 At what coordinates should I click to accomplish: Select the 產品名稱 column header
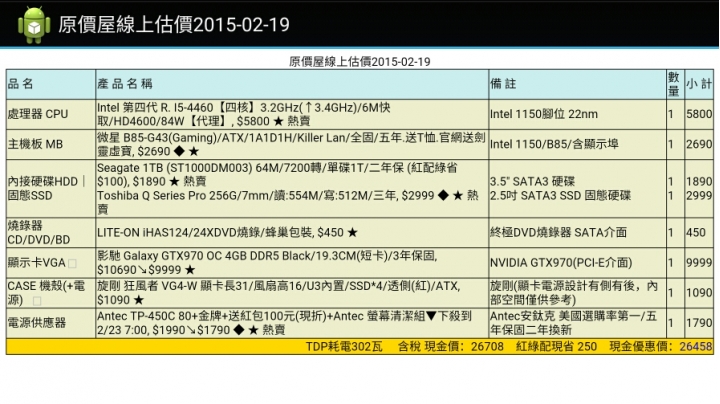point(125,84)
